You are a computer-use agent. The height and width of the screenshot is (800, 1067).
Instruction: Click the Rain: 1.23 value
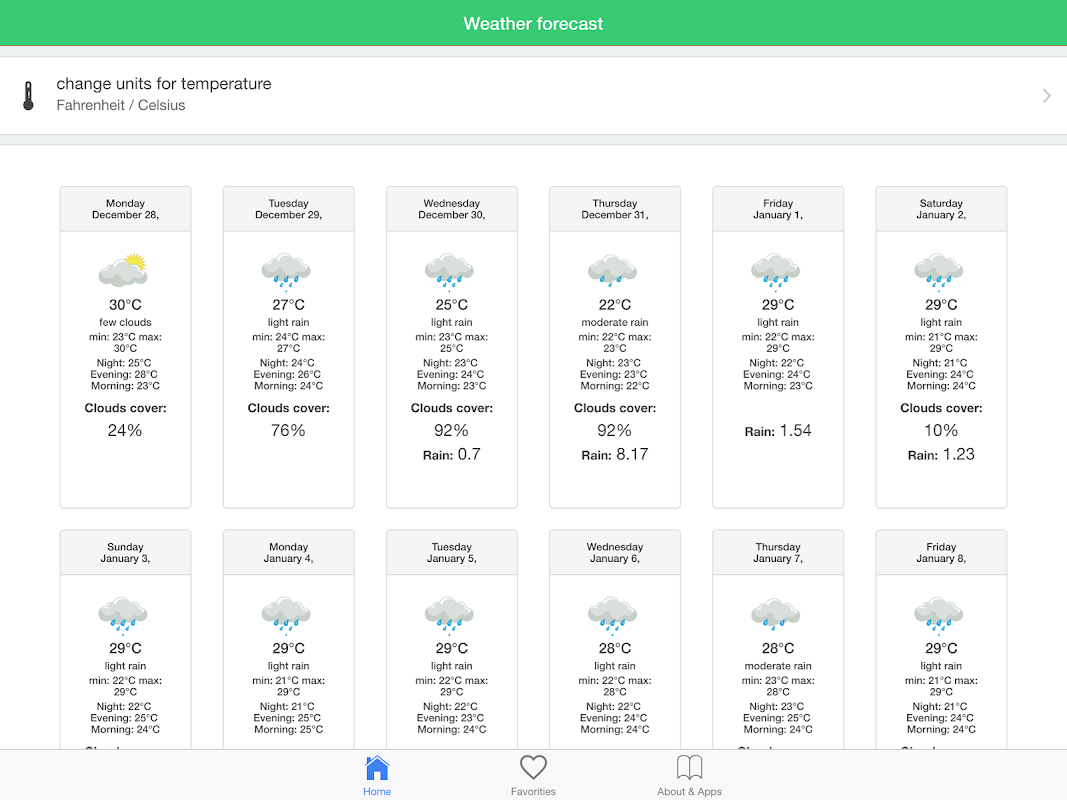[941, 454]
